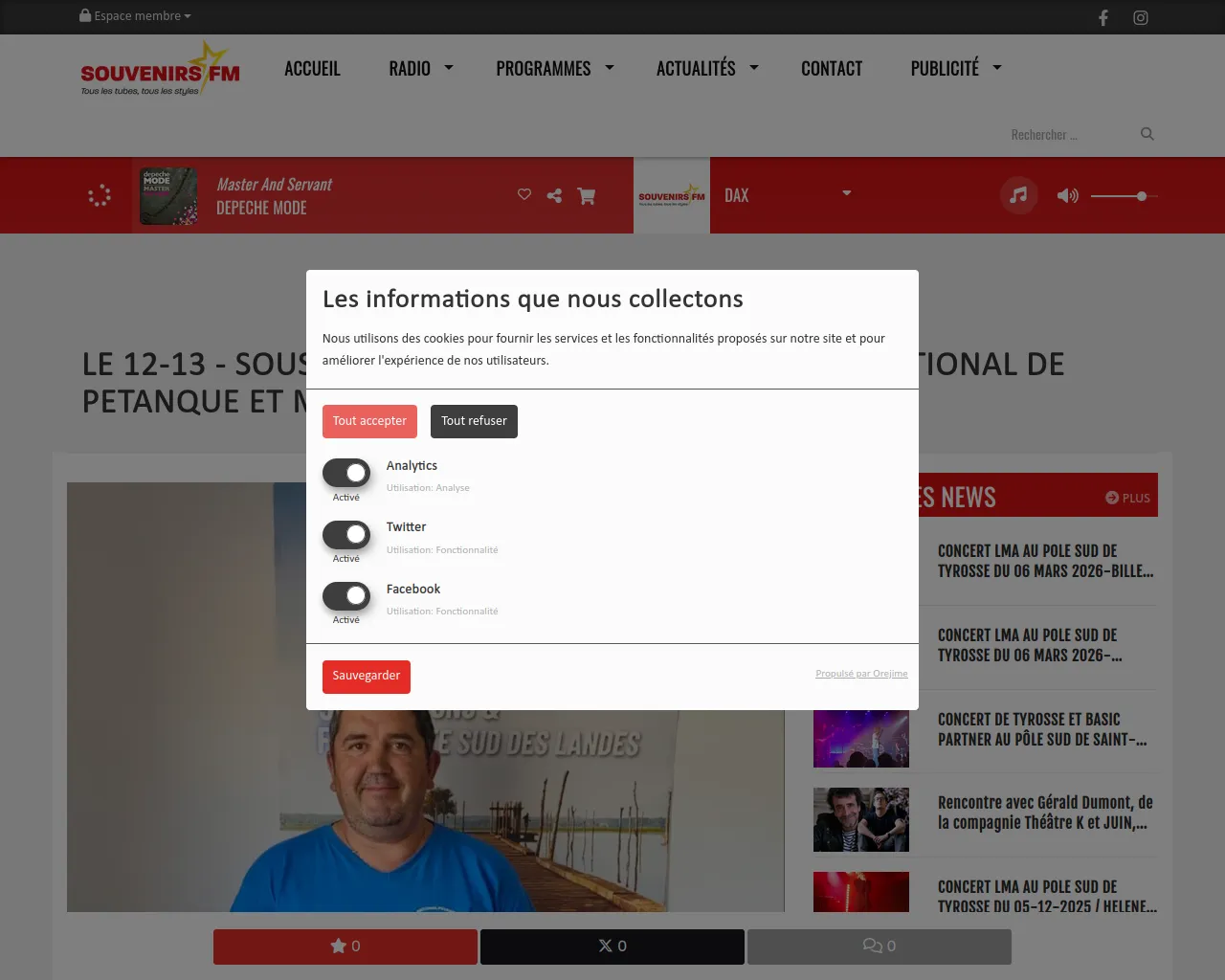
Task: Visit the station's Facebook page
Action: tap(1102, 17)
